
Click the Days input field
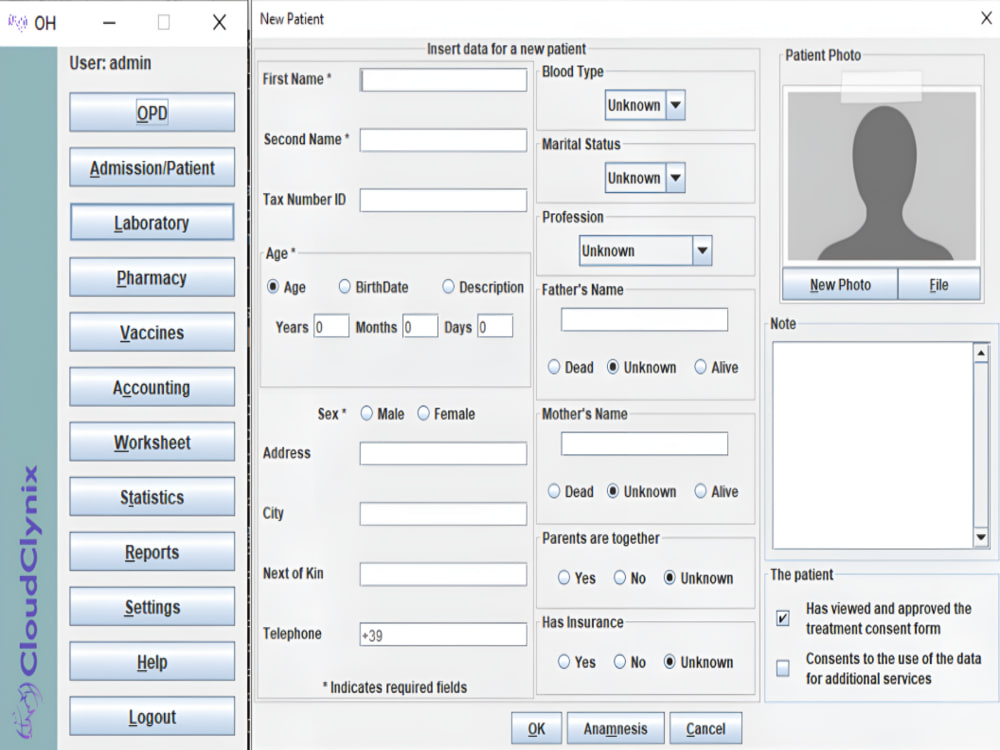coord(495,327)
